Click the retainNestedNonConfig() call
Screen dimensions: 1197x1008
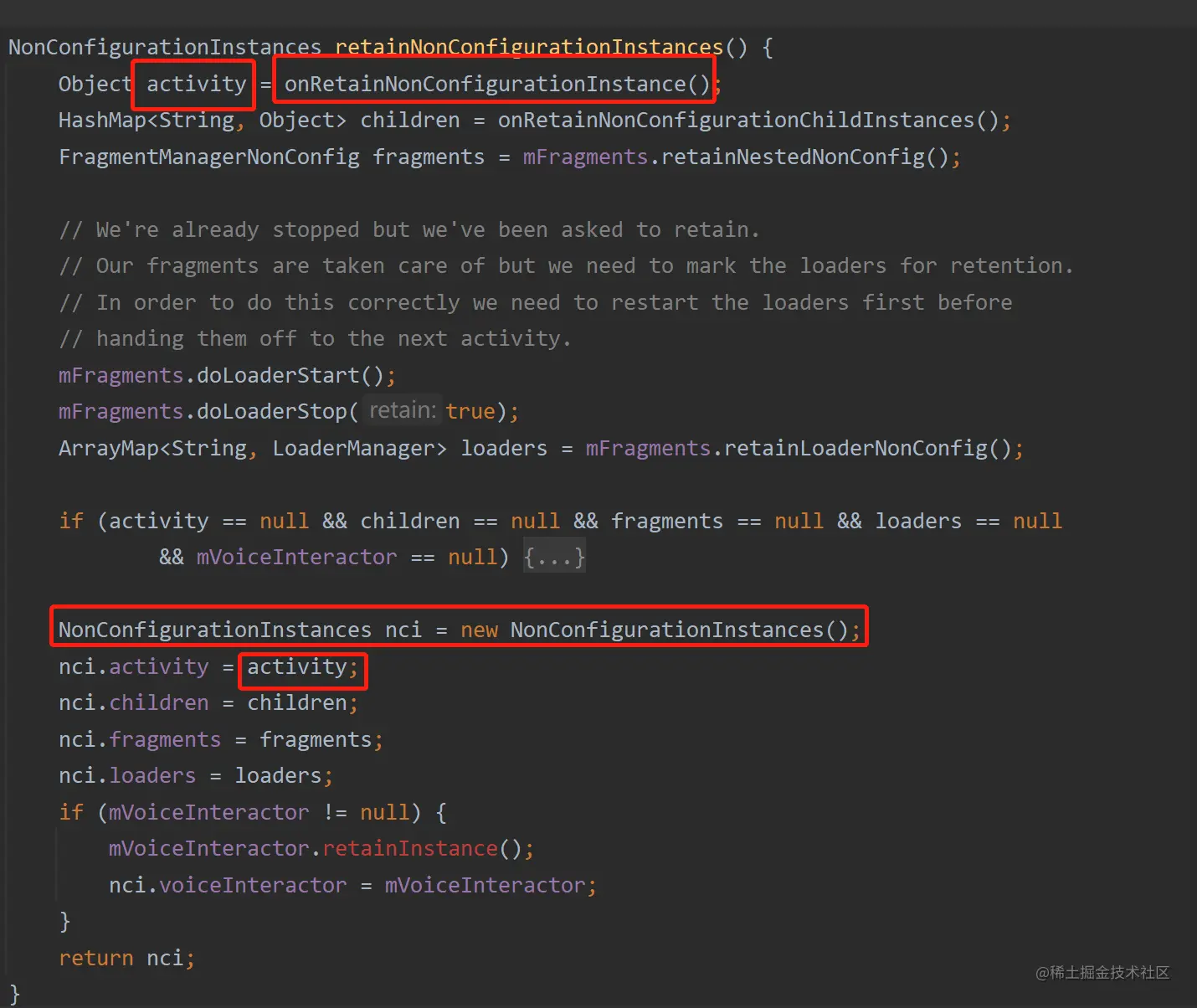(x=805, y=157)
